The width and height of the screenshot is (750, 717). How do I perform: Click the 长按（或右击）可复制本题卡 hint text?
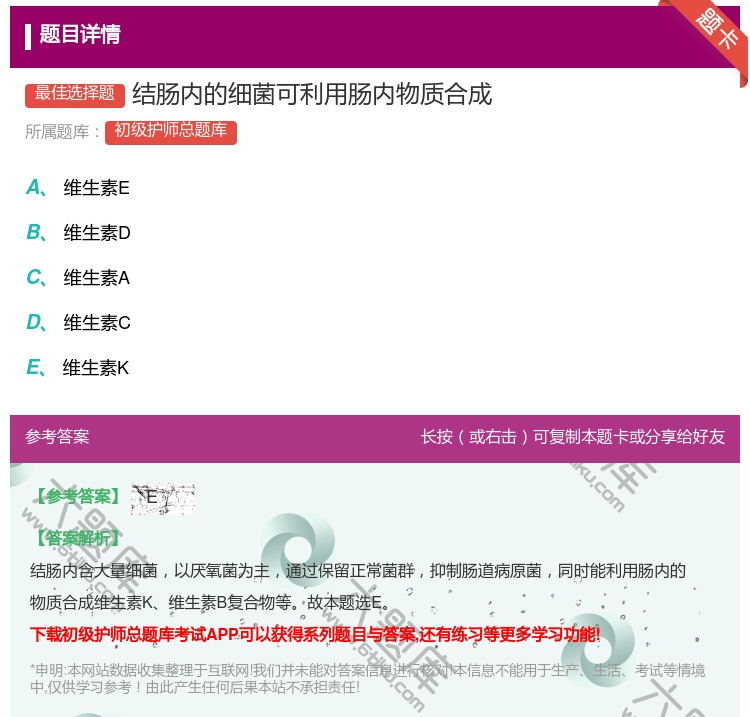(x=573, y=437)
